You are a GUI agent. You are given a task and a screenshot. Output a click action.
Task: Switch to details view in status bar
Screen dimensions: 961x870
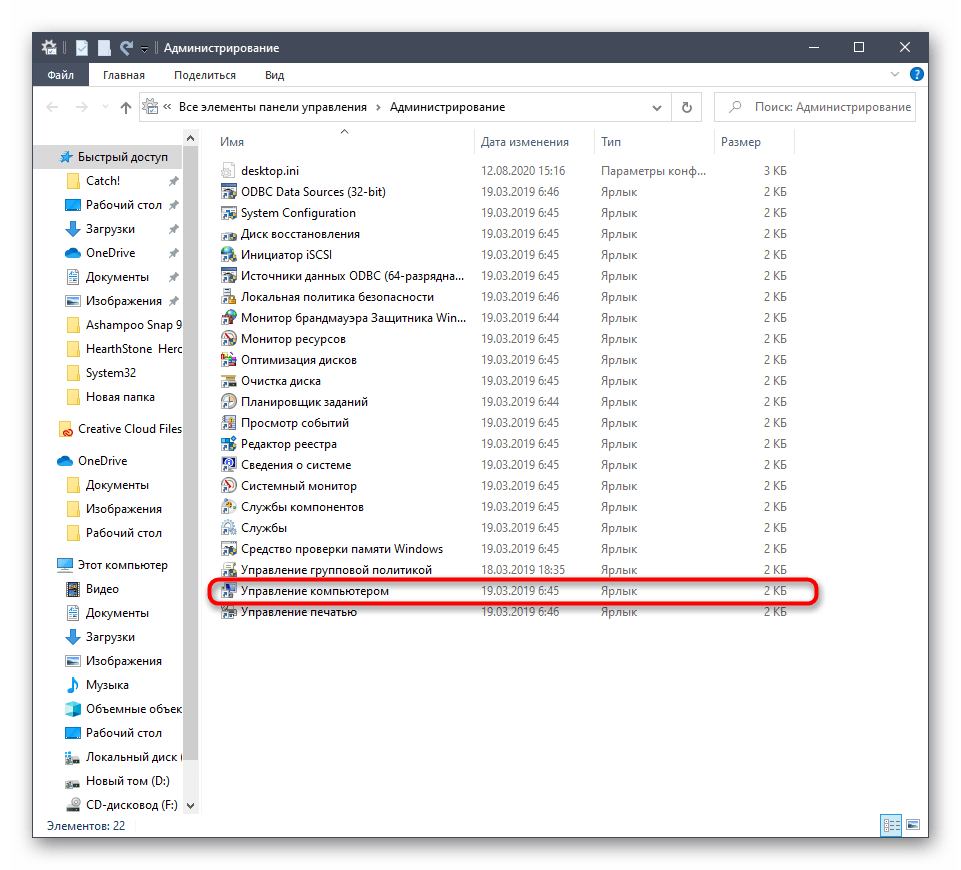pos(889,826)
